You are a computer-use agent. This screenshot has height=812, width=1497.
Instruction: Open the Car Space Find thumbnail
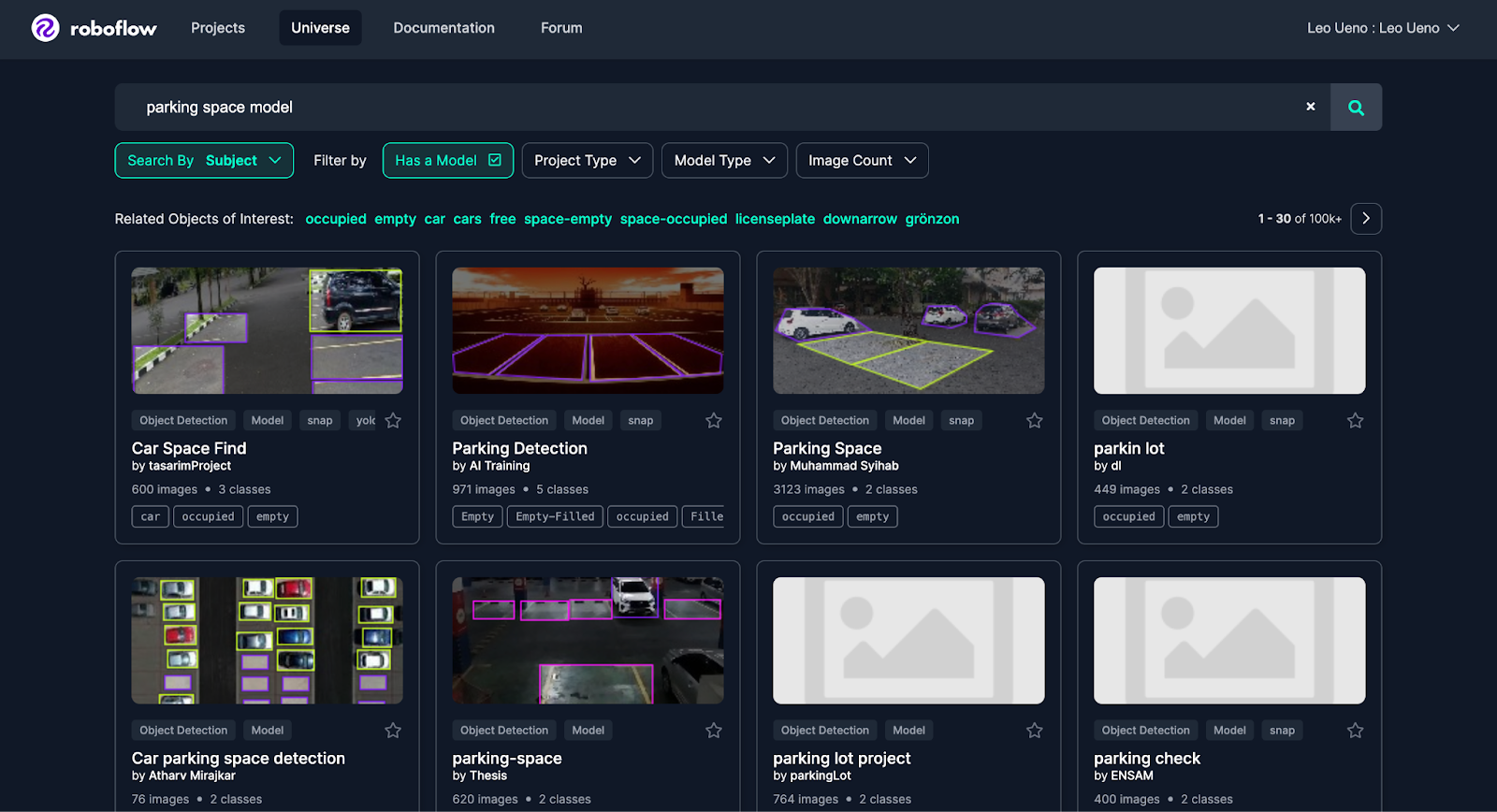267,330
